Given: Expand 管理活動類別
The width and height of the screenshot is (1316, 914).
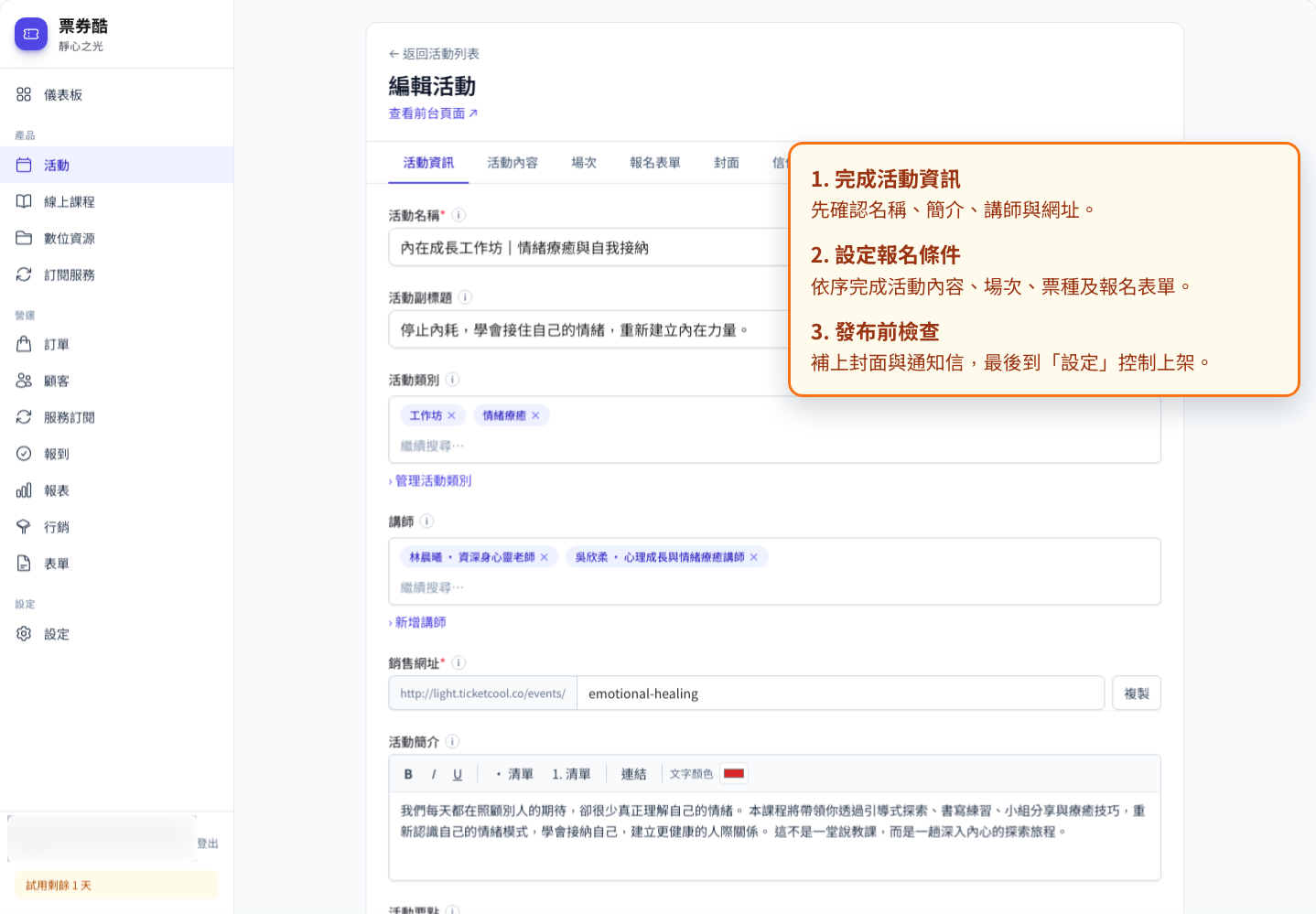Looking at the screenshot, I should click(x=430, y=480).
